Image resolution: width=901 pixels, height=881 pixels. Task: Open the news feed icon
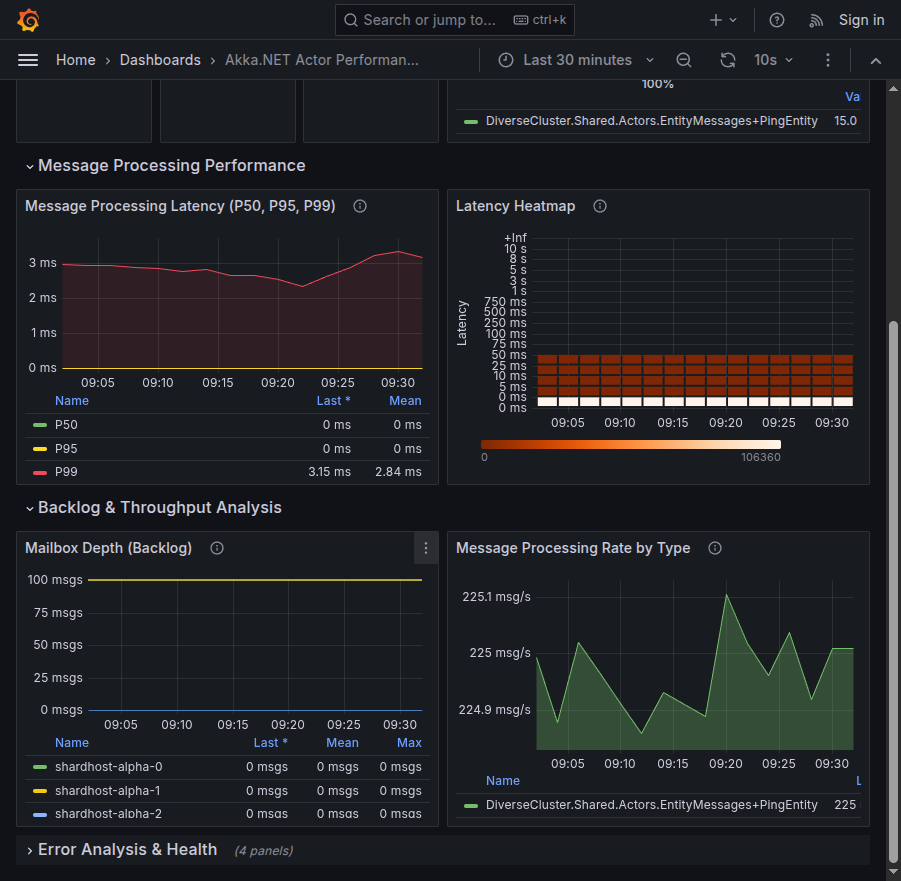816,20
